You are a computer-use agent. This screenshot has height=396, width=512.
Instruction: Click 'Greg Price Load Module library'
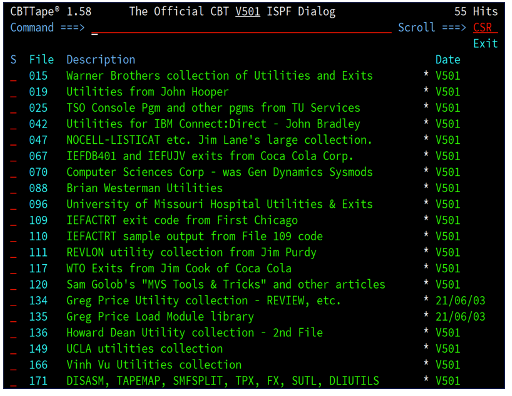tap(160, 317)
